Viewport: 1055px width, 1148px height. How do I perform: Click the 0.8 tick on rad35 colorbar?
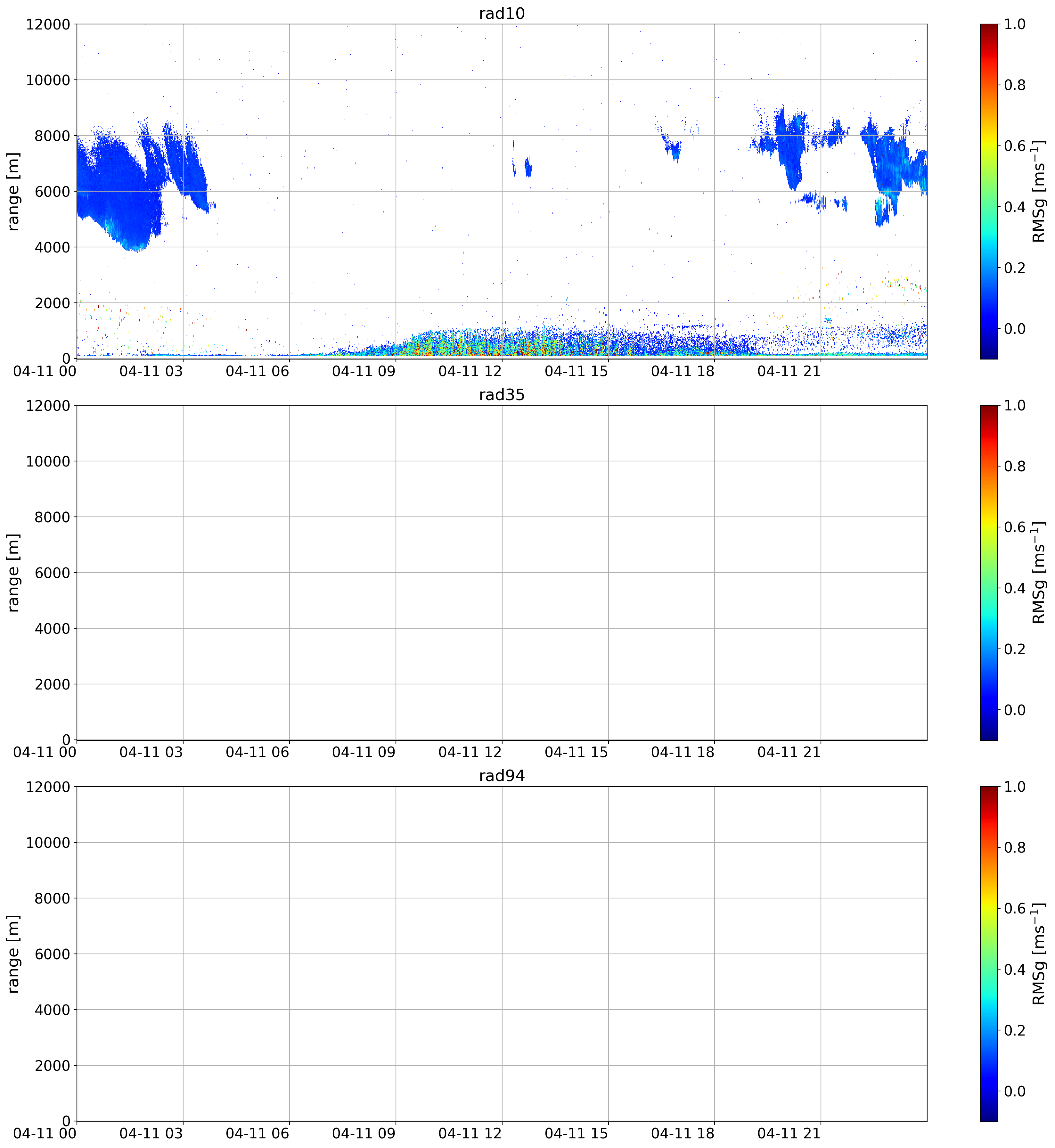pyautogui.click(x=1015, y=467)
